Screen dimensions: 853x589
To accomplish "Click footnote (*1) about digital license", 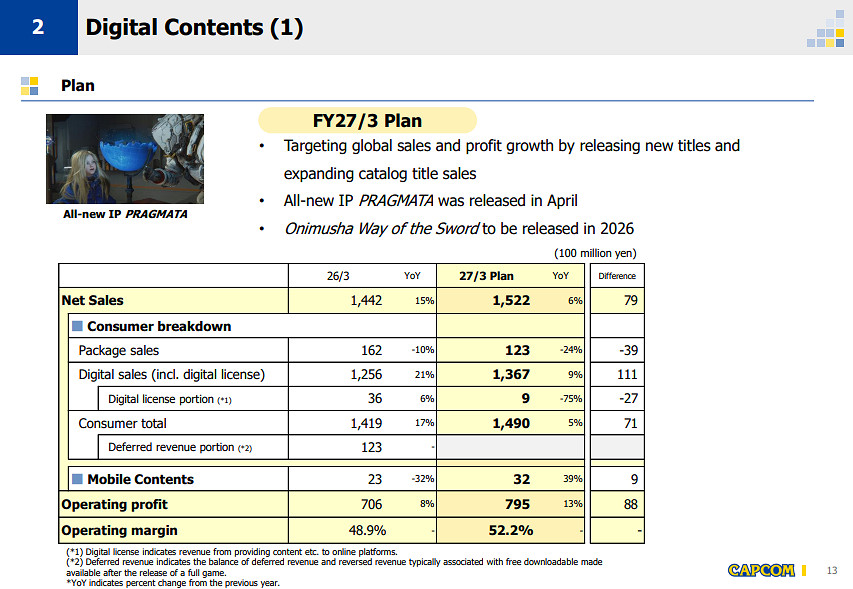I will pos(232,551).
